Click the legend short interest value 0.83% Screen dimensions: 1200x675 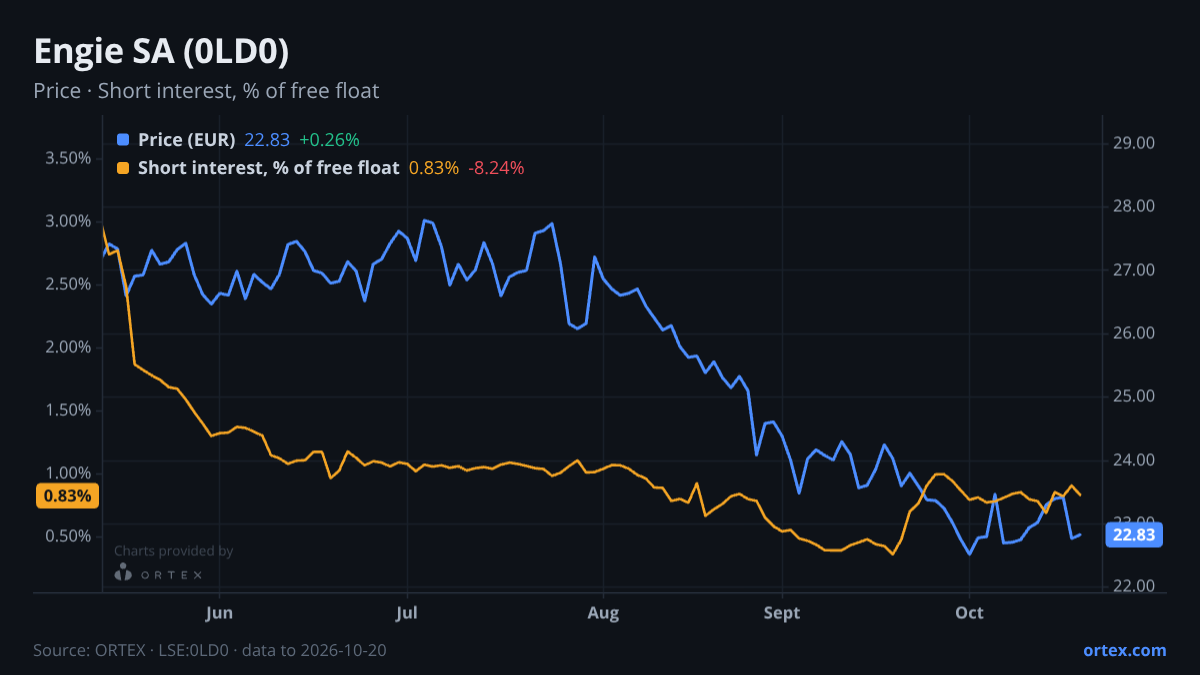coord(434,168)
